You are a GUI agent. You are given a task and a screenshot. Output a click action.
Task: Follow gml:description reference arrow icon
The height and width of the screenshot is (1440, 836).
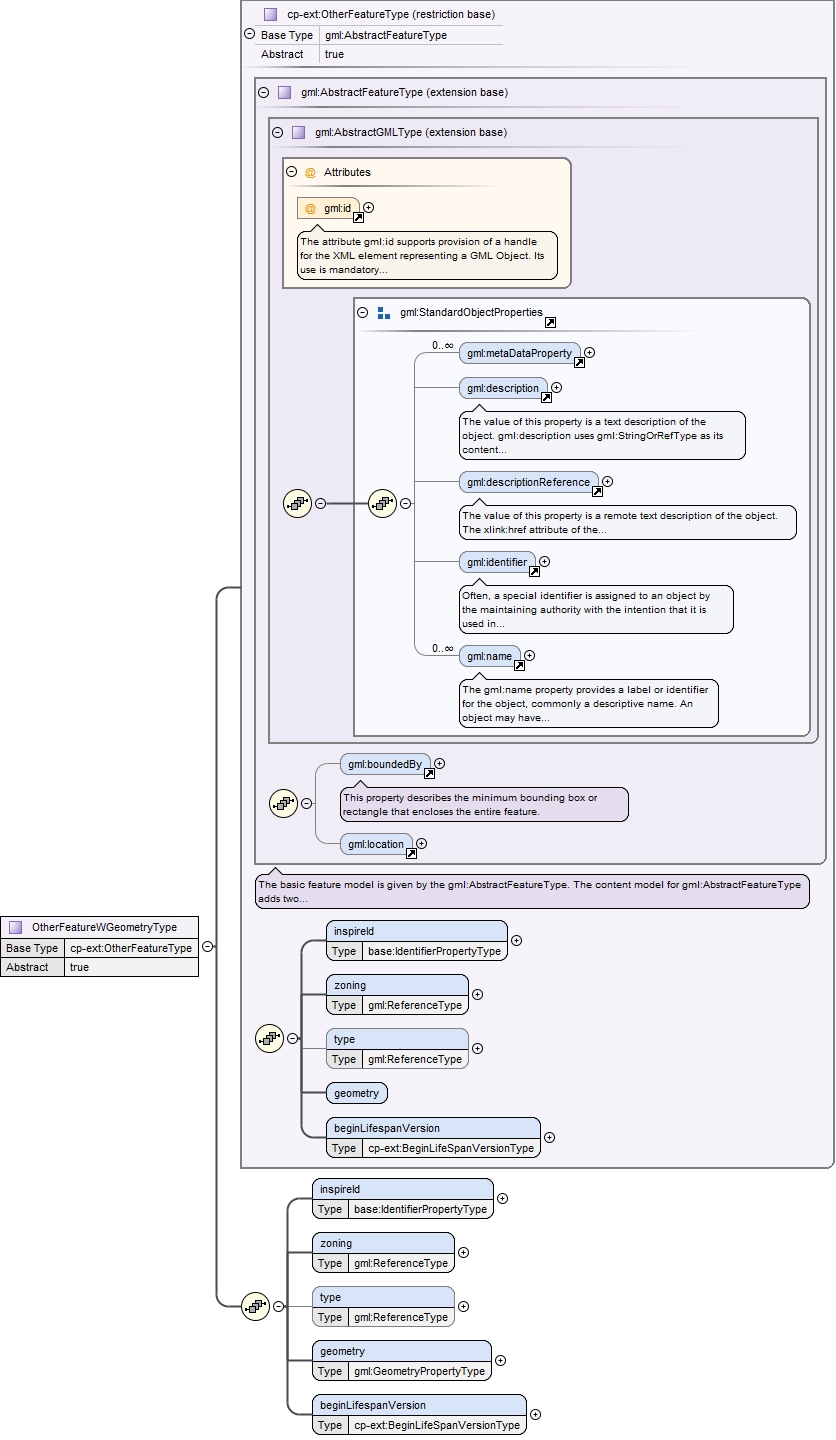tap(546, 398)
